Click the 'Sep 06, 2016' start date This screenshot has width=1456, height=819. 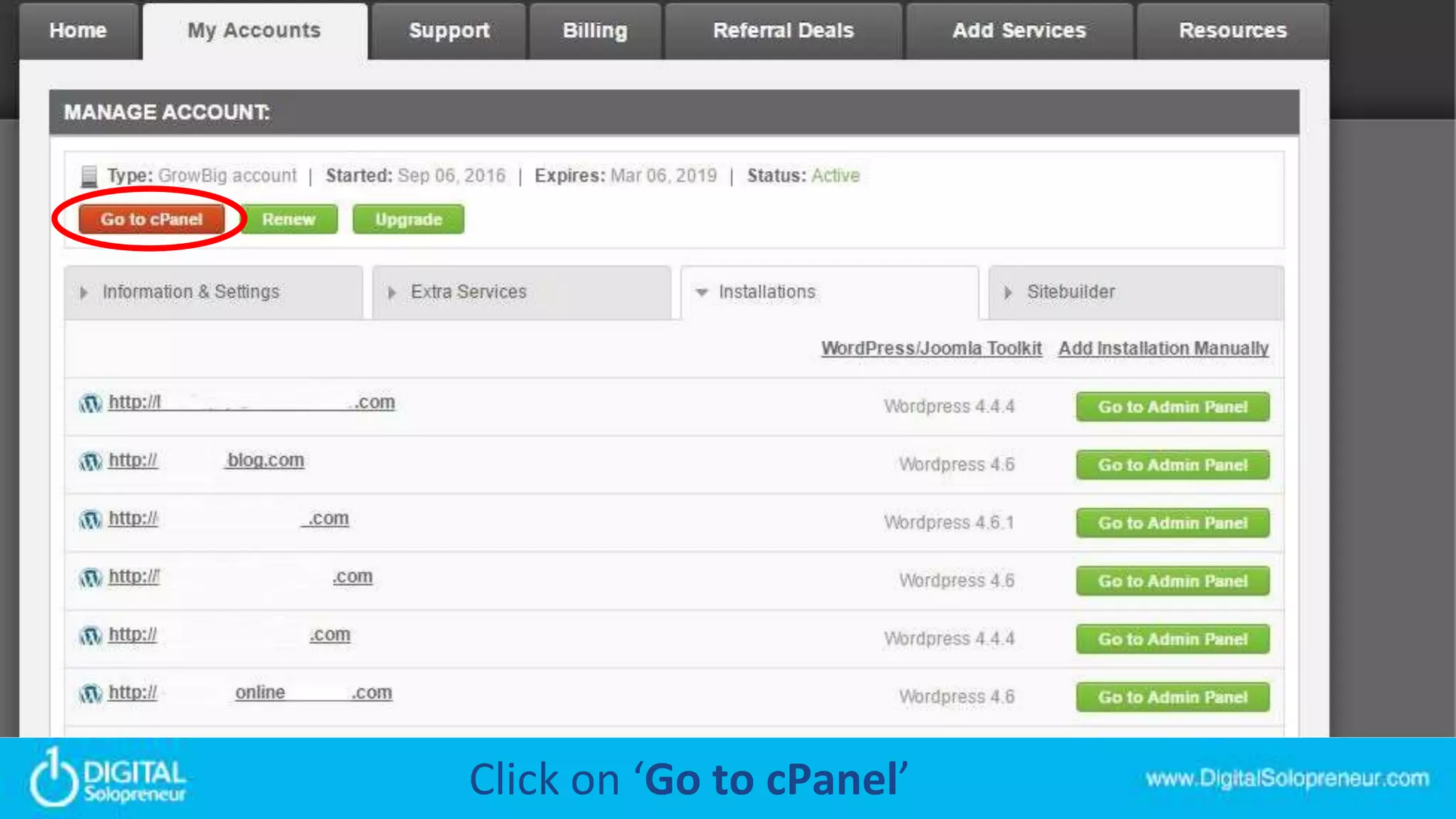pos(451,176)
